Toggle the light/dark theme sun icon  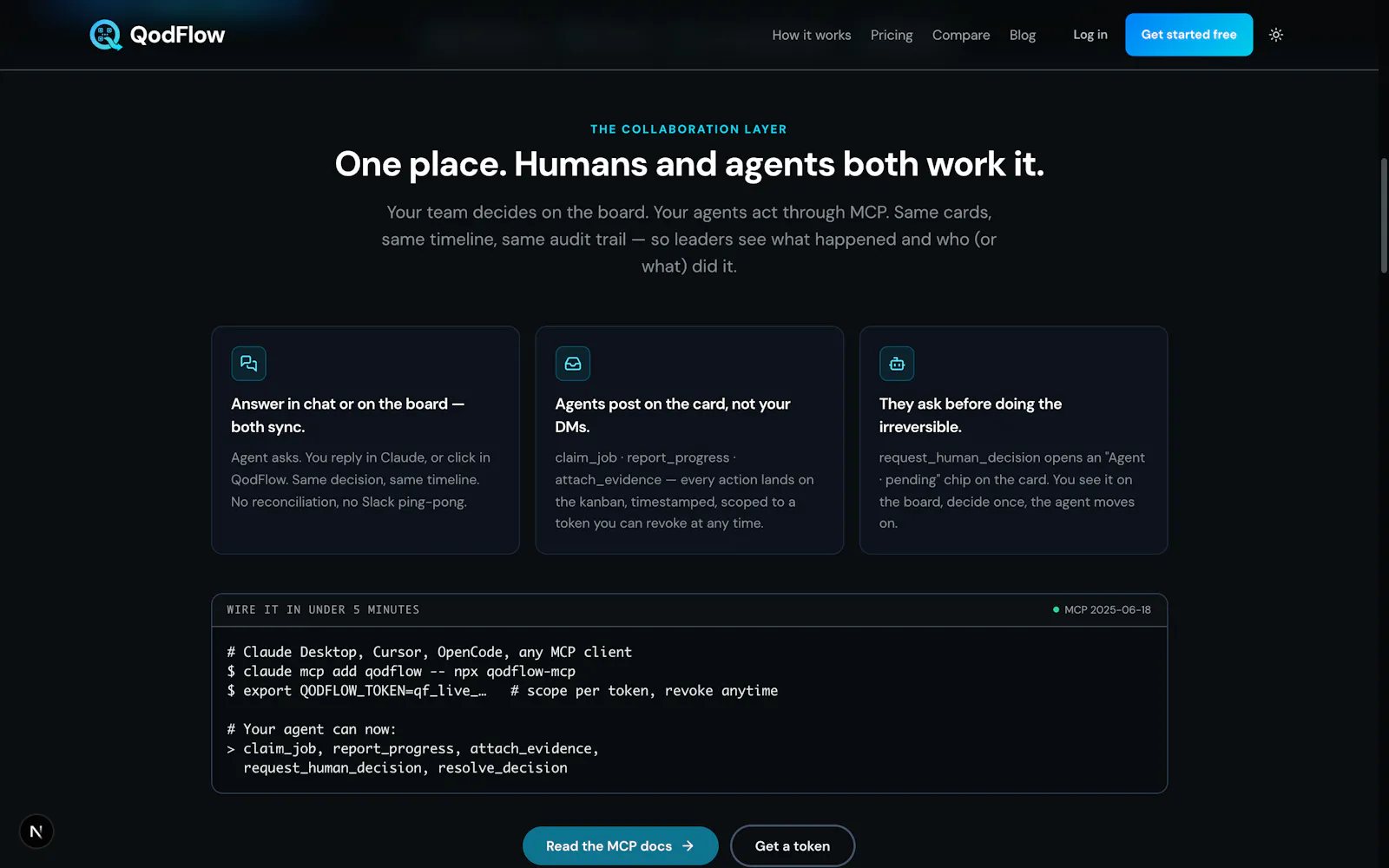[x=1276, y=35]
